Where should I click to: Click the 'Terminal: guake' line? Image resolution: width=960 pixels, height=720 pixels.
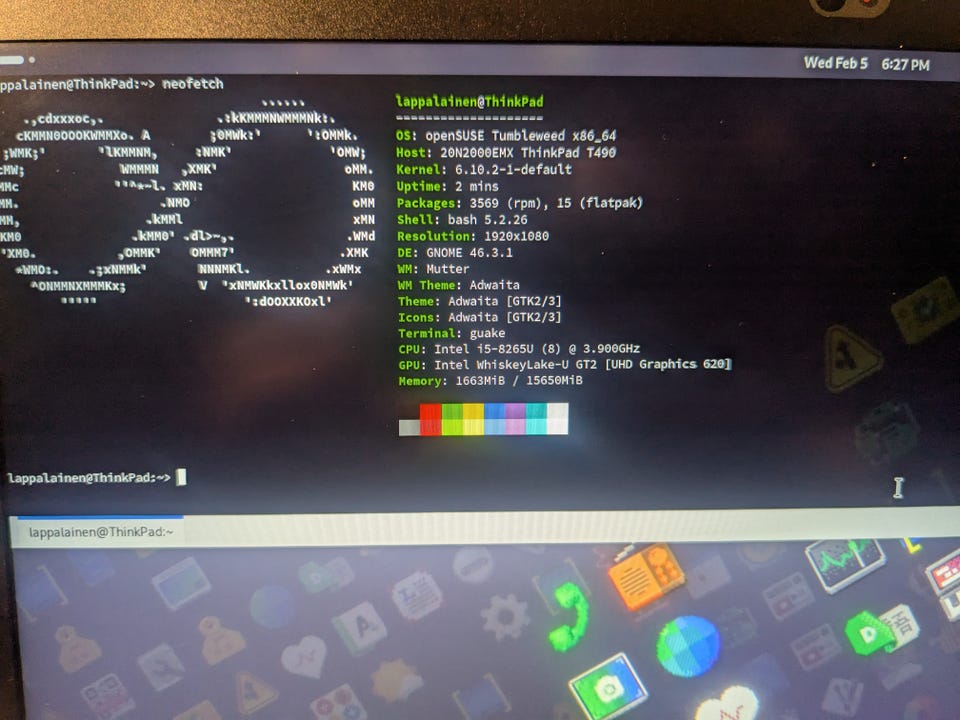pos(452,333)
